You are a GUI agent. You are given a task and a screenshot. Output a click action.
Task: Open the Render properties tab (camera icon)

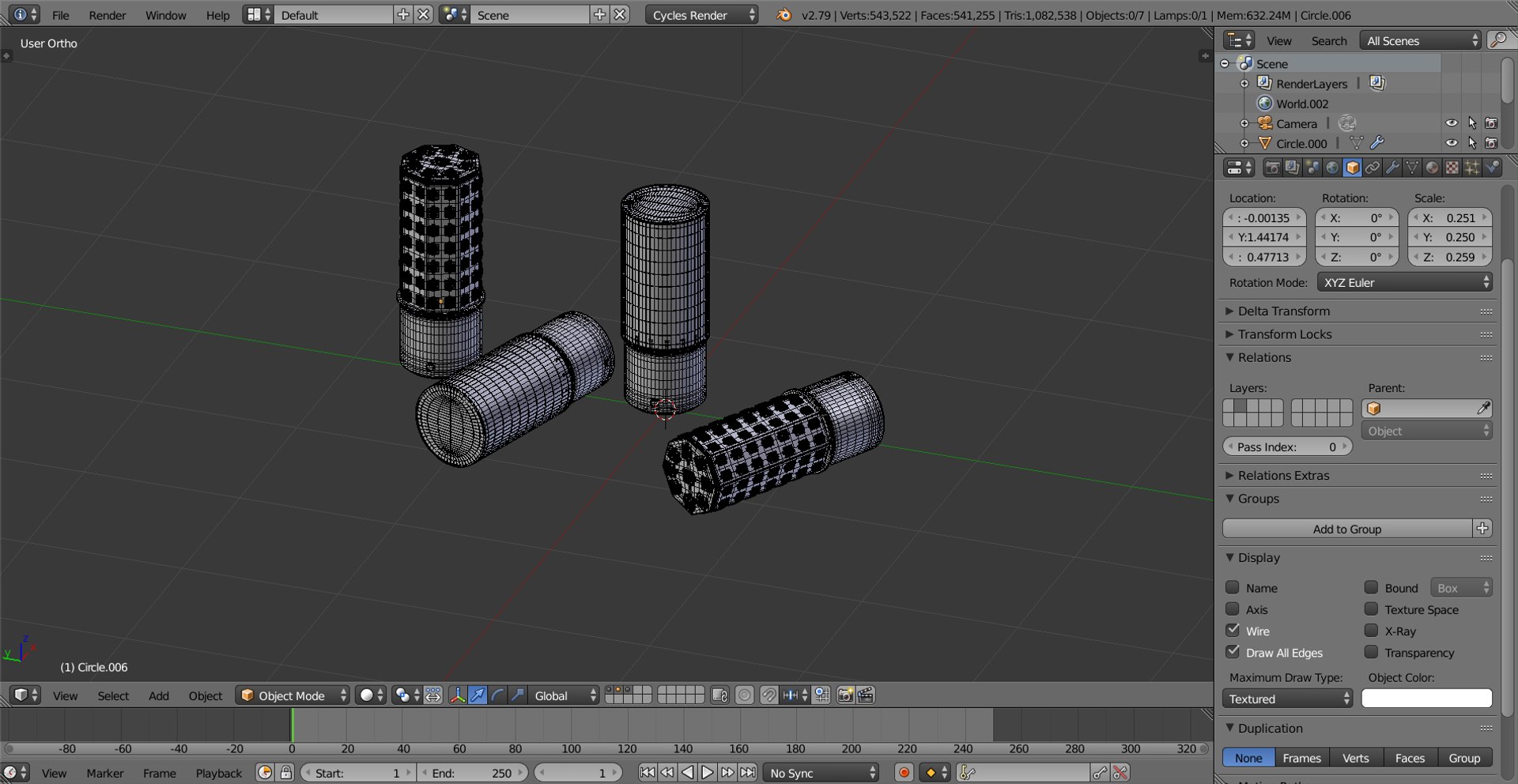pyautogui.click(x=1272, y=168)
